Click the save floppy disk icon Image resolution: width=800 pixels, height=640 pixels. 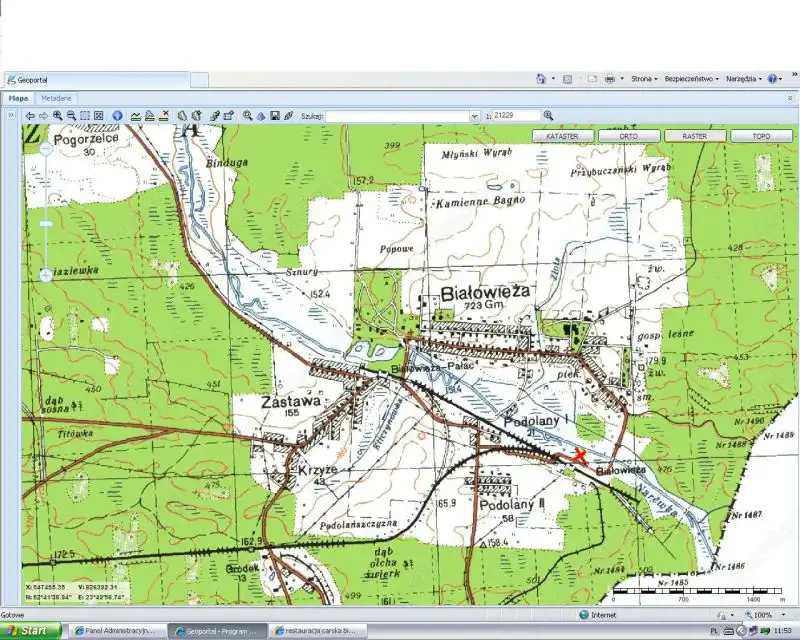[275, 116]
